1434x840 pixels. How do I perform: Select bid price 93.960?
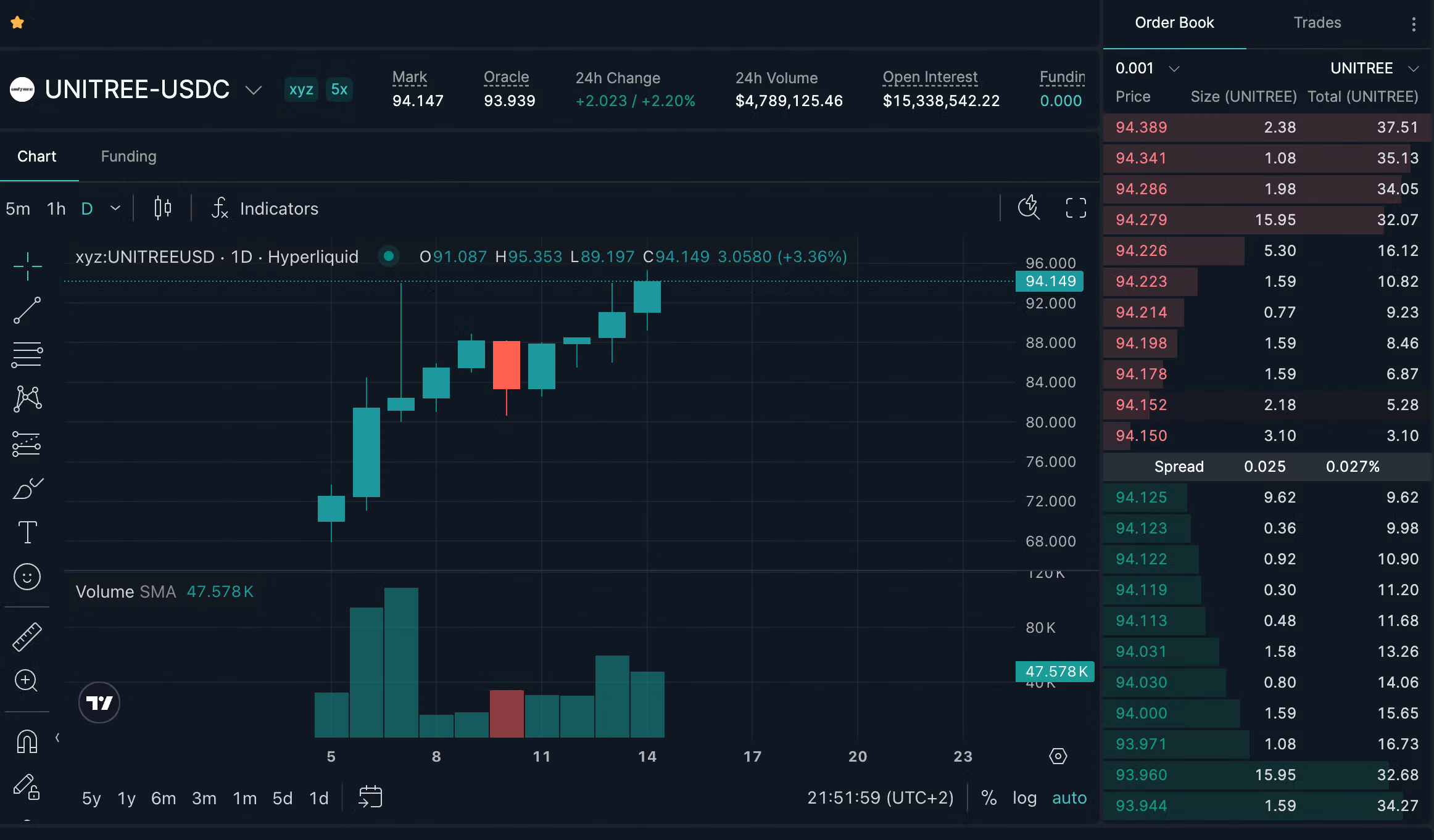(1142, 775)
